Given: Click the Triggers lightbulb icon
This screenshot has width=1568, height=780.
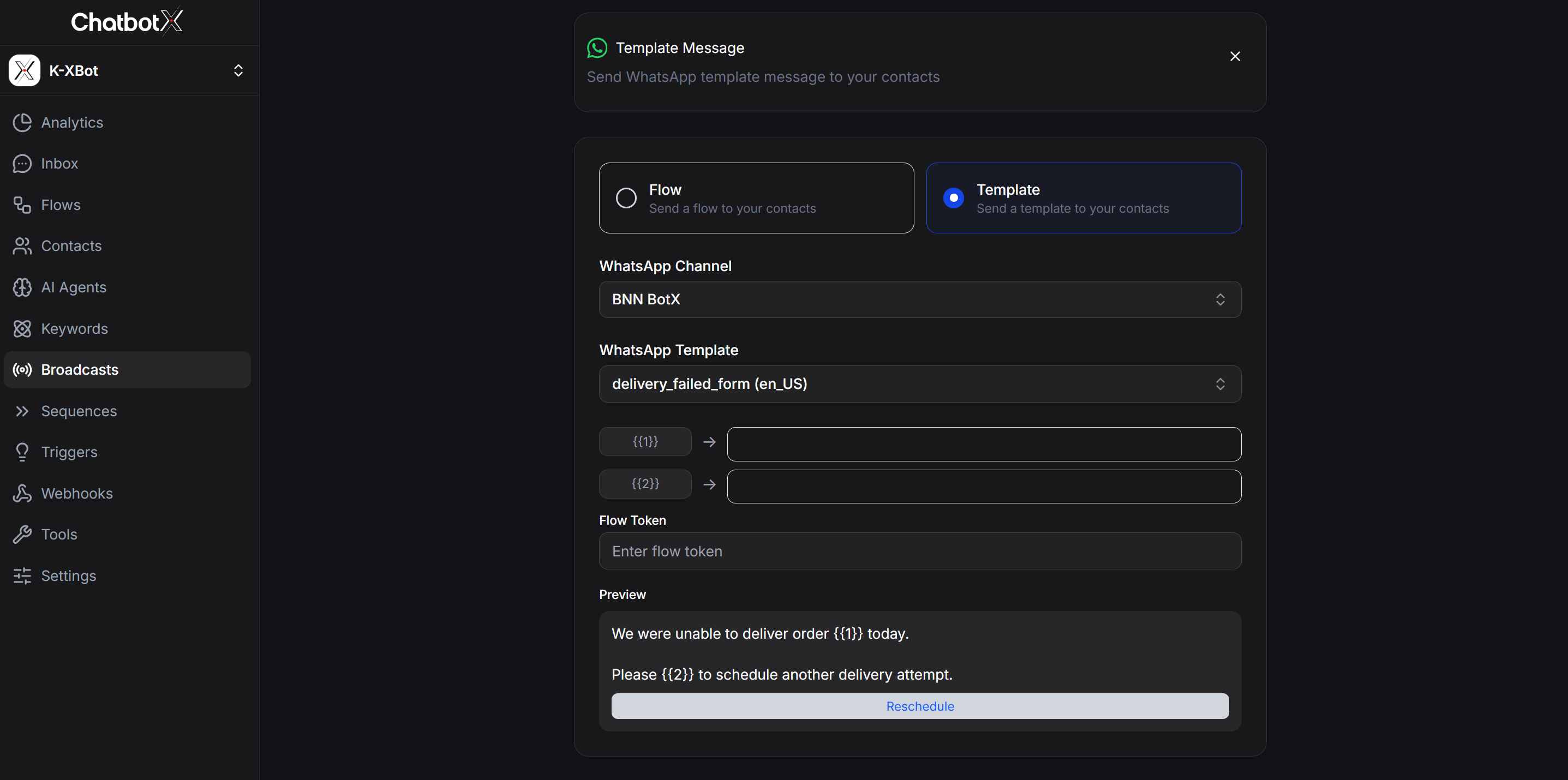Looking at the screenshot, I should tap(22, 452).
